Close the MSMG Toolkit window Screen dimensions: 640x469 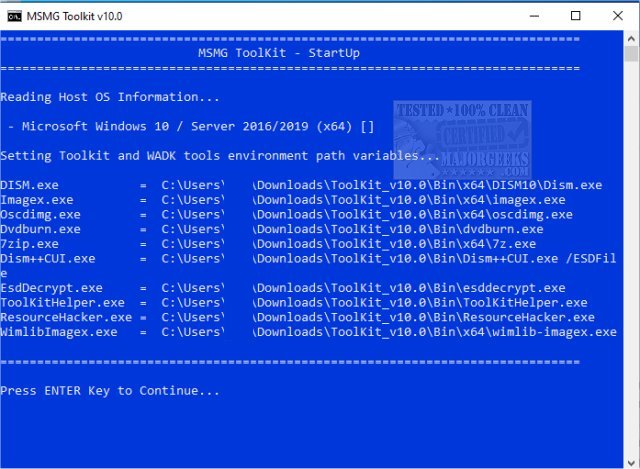pos(618,16)
